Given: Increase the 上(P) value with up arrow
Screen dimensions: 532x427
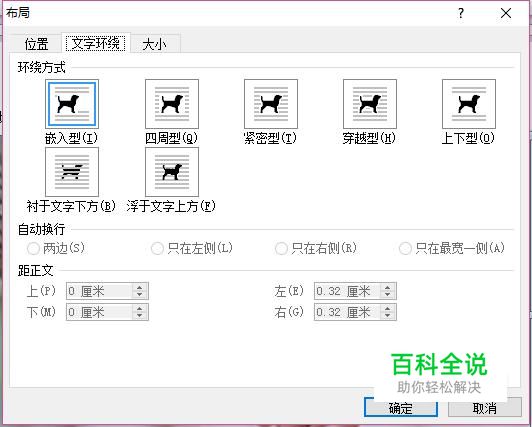Looking at the screenshot, I should [139, 287].
